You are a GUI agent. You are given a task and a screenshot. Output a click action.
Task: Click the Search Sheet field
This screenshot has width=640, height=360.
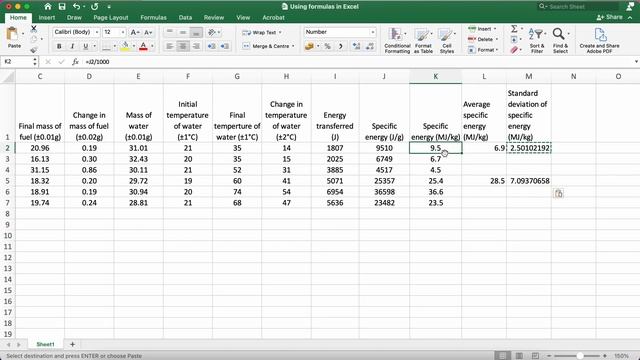point(578,7)
